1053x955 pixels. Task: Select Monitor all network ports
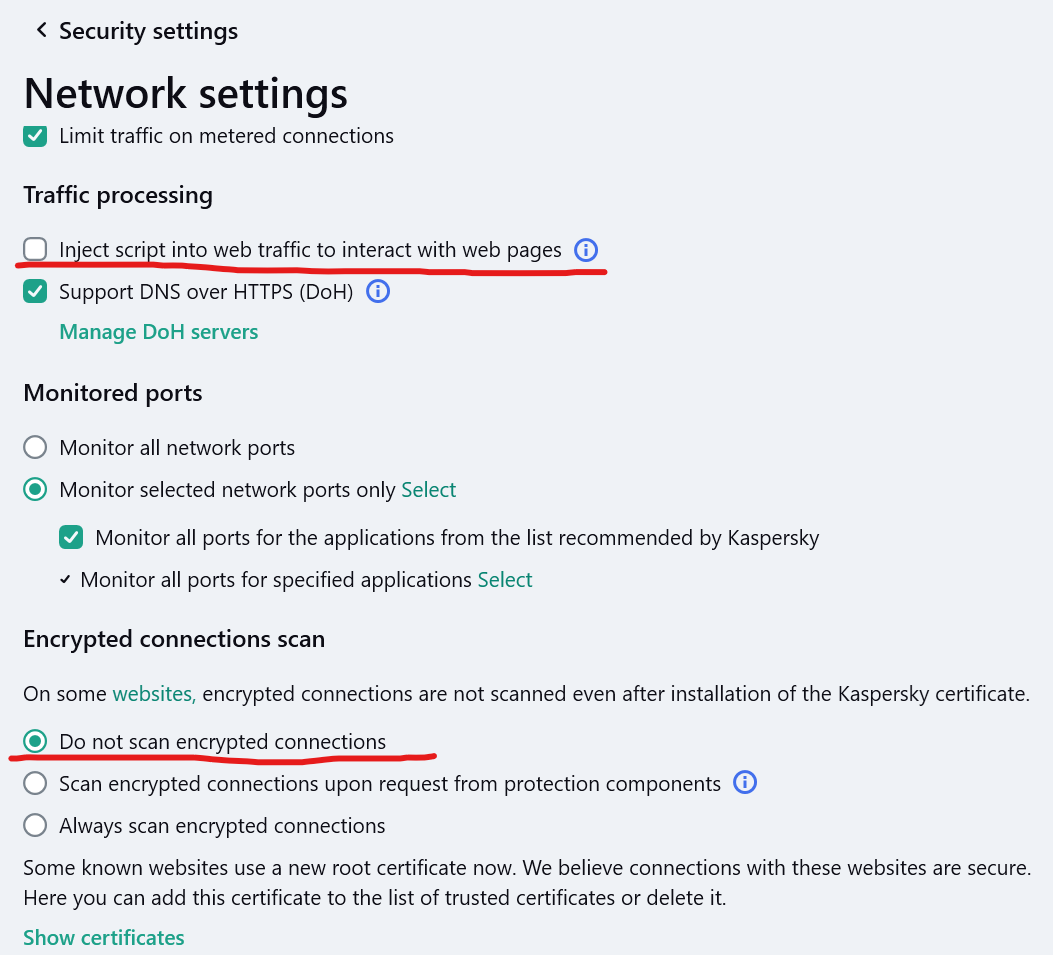pos(35,447)
